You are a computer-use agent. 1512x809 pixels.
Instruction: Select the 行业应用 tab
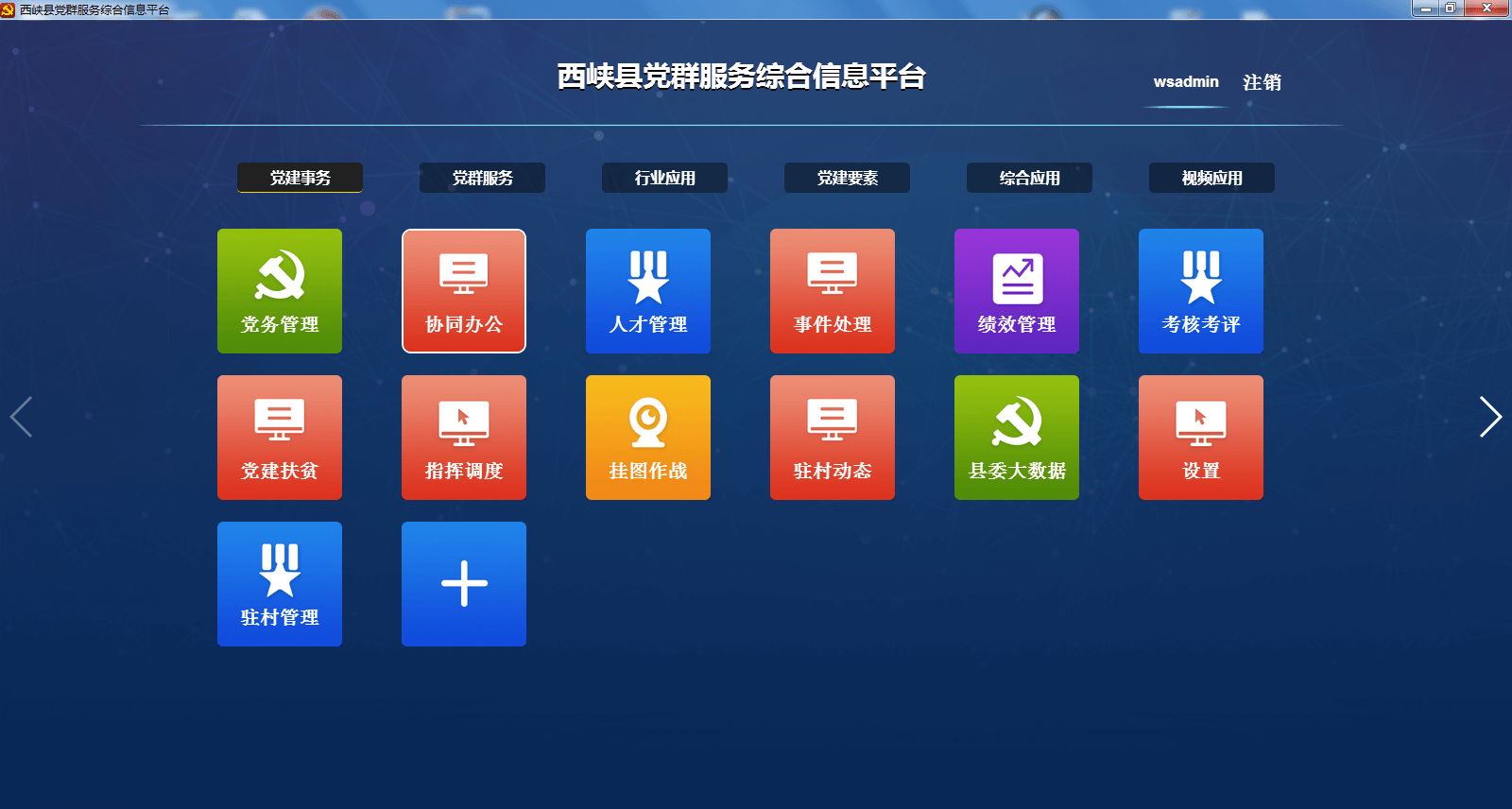(664, 178)
